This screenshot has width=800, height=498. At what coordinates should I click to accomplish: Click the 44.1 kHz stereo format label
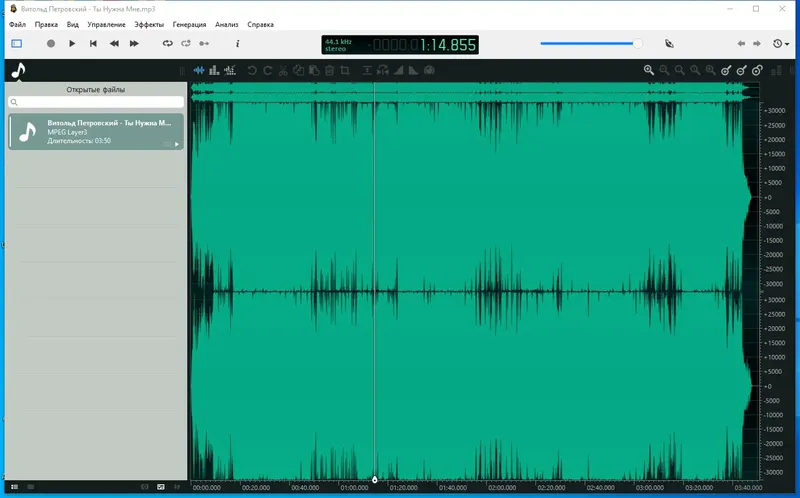[338, 45]
